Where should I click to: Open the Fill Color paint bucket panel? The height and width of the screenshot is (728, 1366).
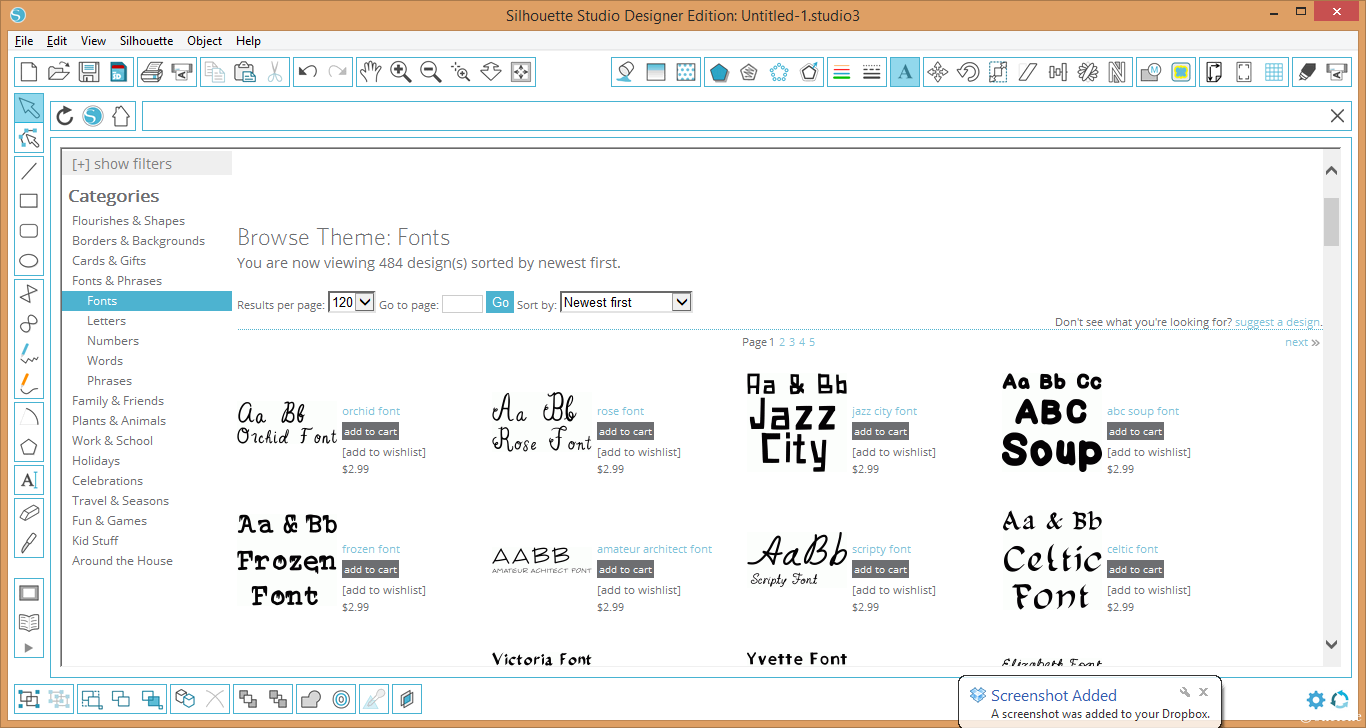tap(626, 72)
